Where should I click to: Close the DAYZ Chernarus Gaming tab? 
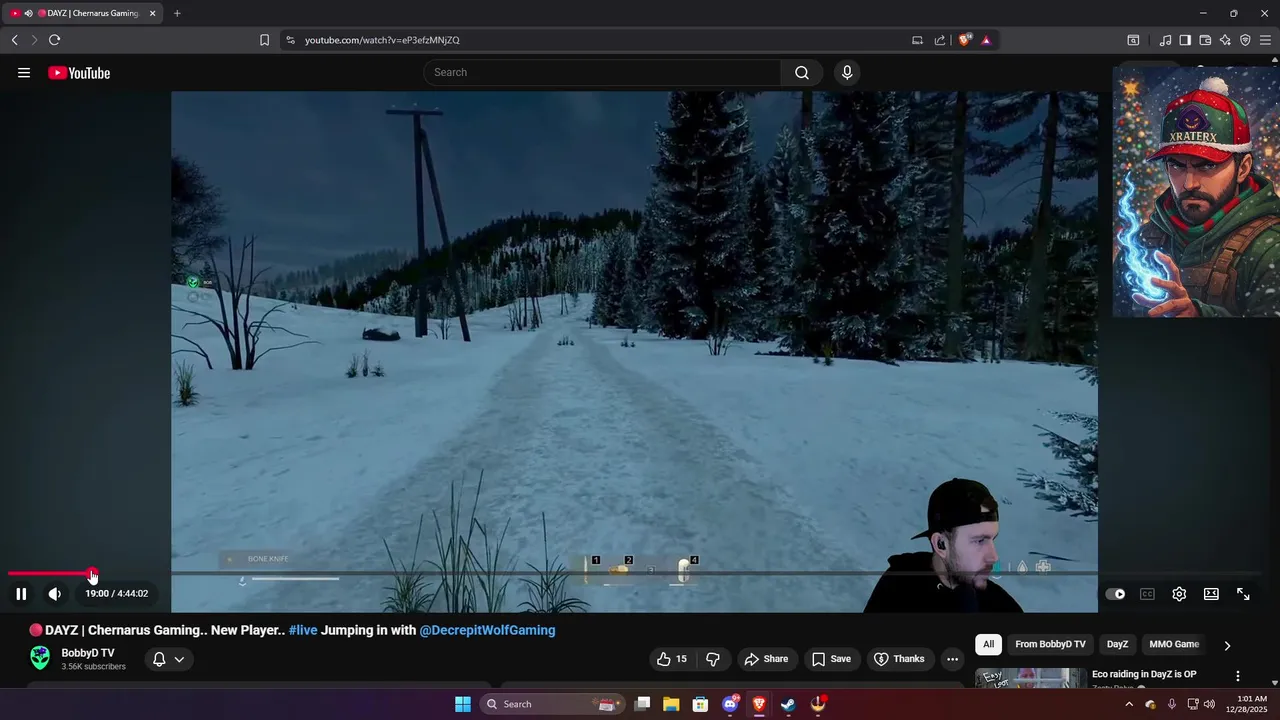tap(152, 13)
